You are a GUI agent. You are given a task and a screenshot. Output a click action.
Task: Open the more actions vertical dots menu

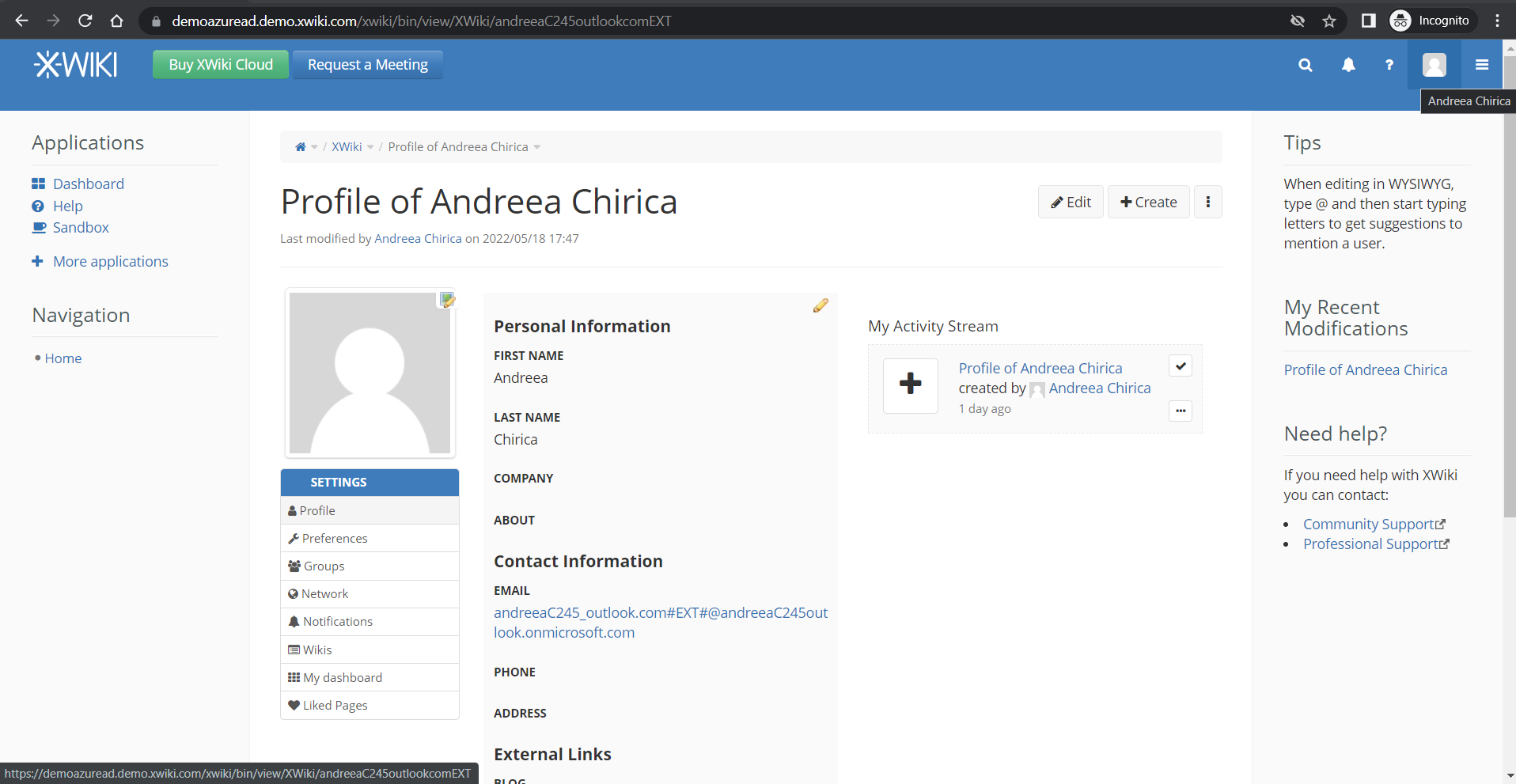pos(1207,202)
